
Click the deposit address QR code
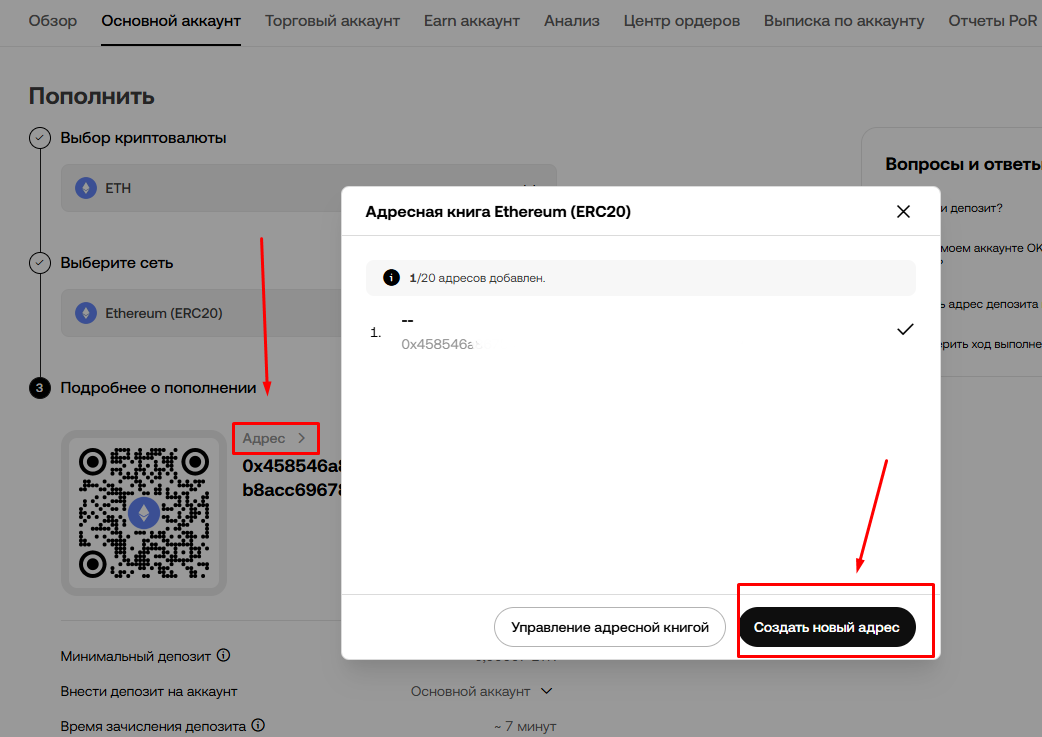(x=144, y=512)
